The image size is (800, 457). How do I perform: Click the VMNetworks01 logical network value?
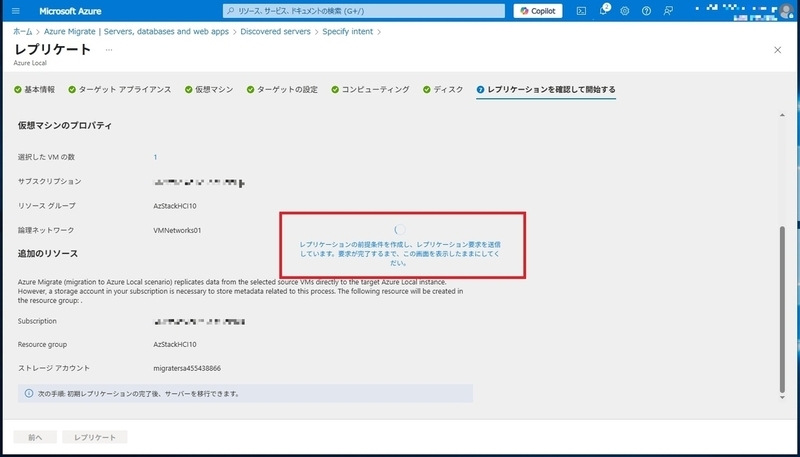(177, 231)
